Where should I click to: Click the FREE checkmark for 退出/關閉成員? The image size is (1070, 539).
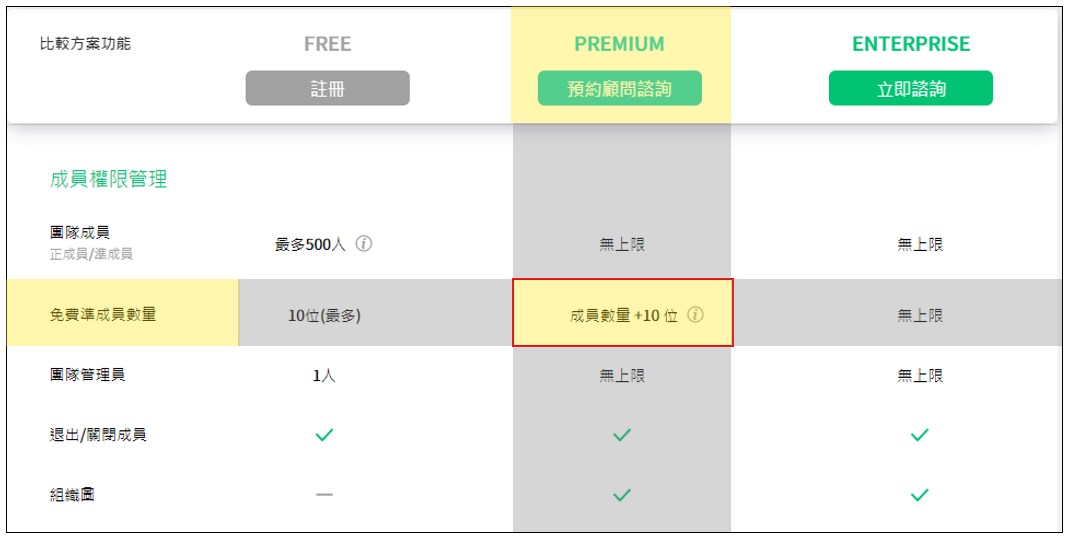pyautogui.click(x=324, y=435)
